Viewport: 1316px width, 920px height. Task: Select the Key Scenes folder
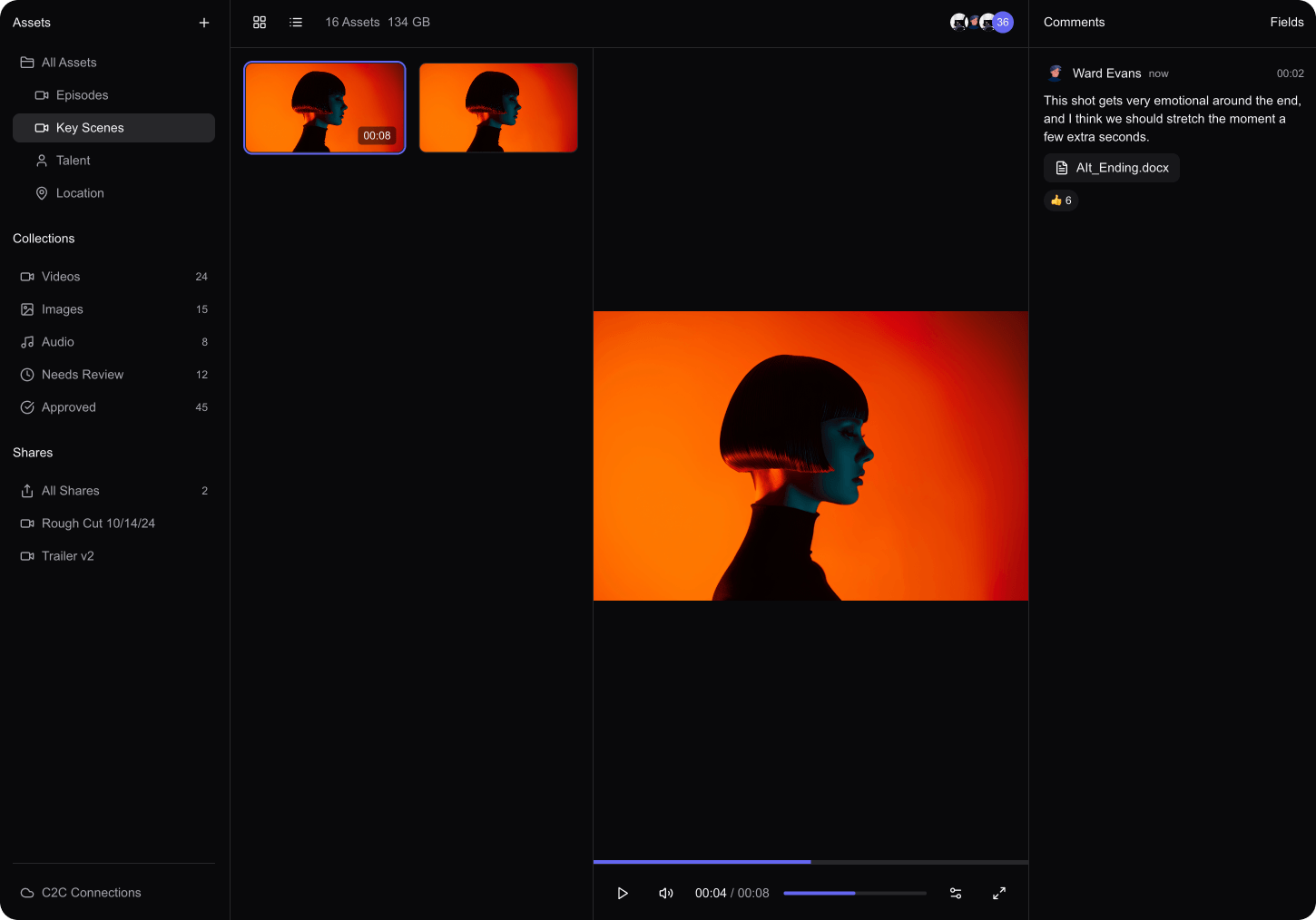113,128
